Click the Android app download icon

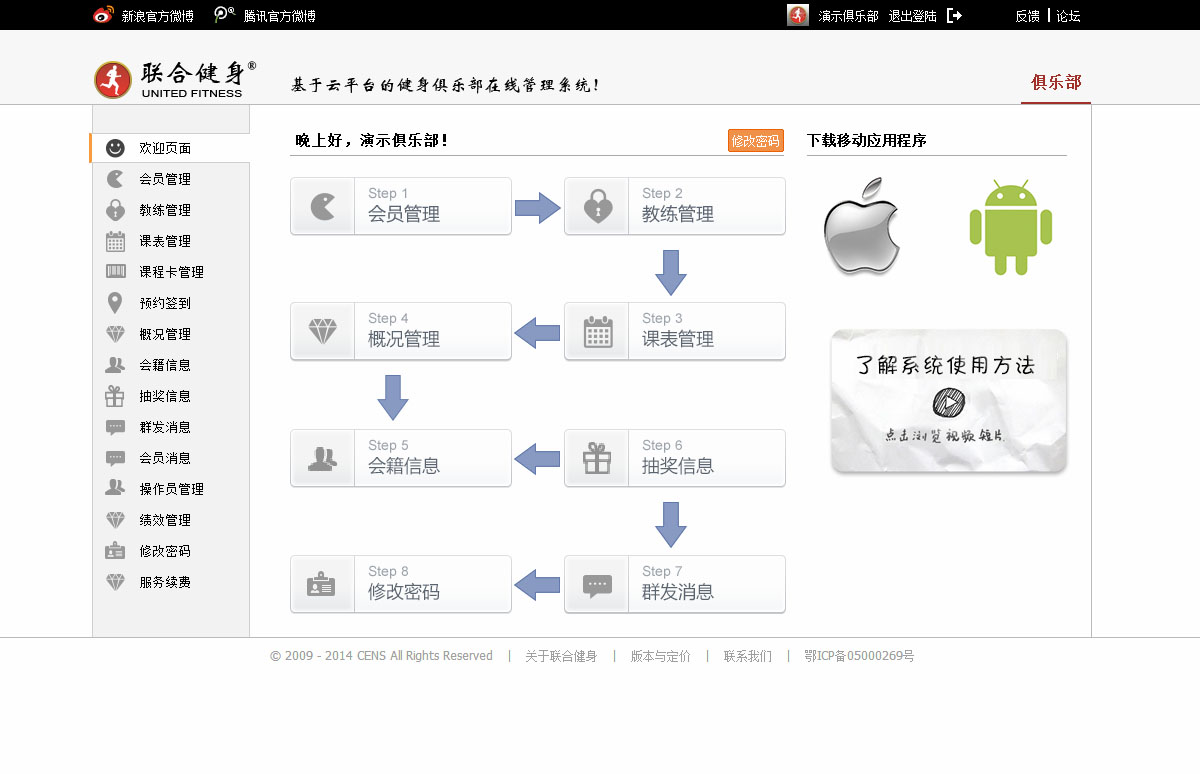click(x=1010, y=227)
